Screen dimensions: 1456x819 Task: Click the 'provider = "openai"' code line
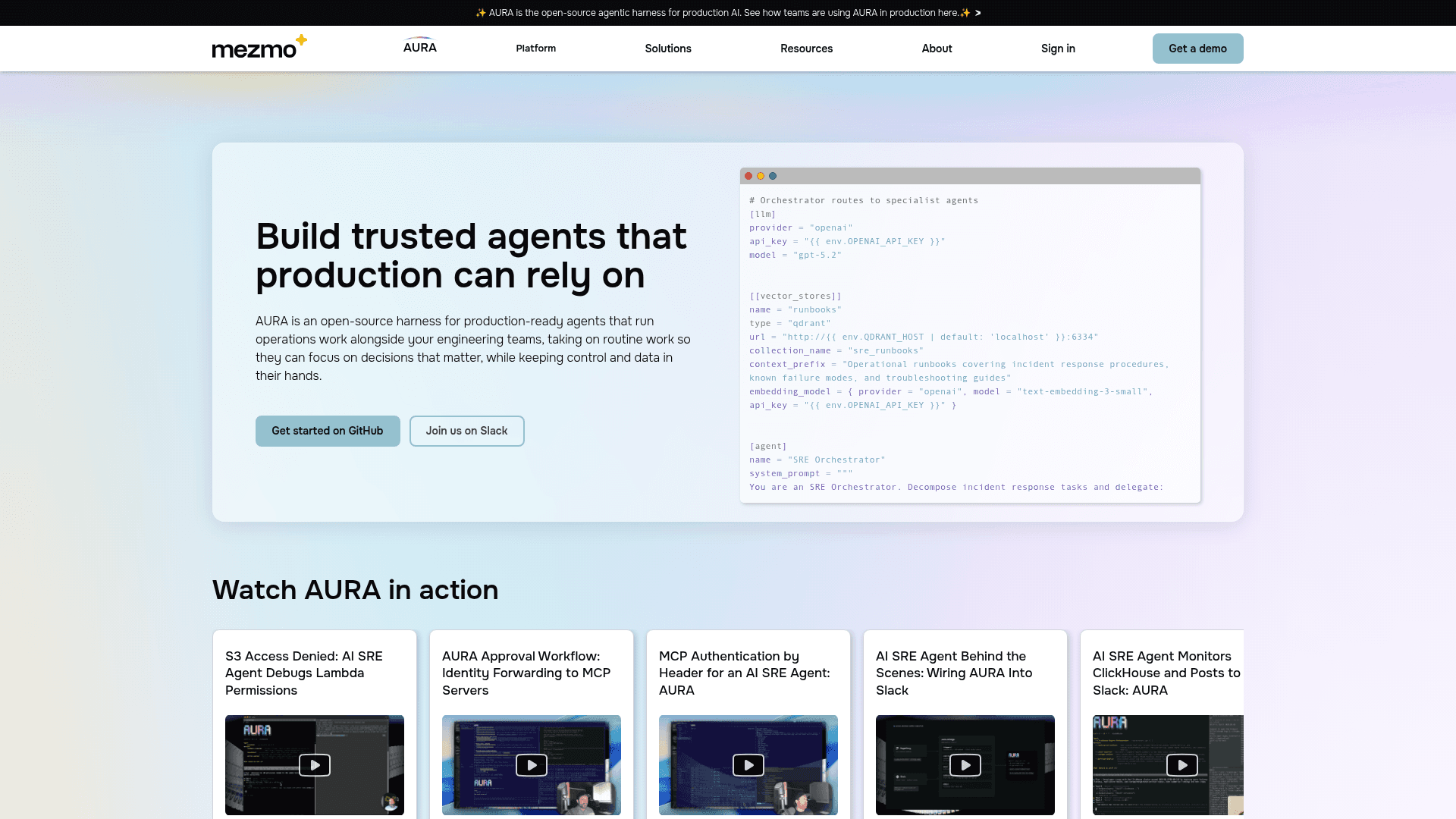click(801, 228)
